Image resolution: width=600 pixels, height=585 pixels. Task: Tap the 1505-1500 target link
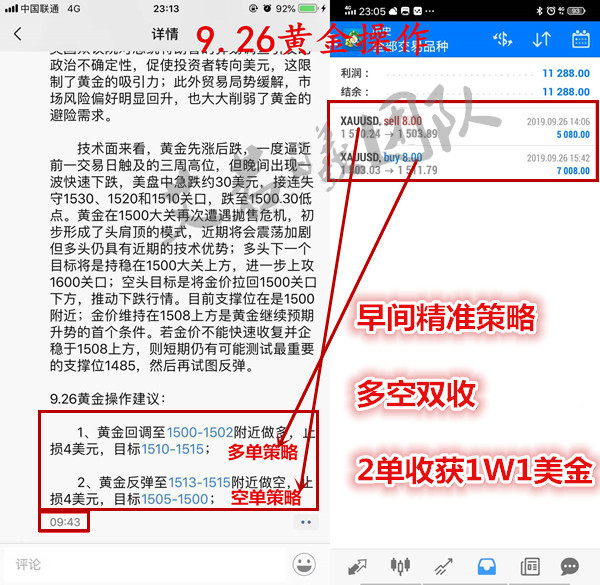175,499
